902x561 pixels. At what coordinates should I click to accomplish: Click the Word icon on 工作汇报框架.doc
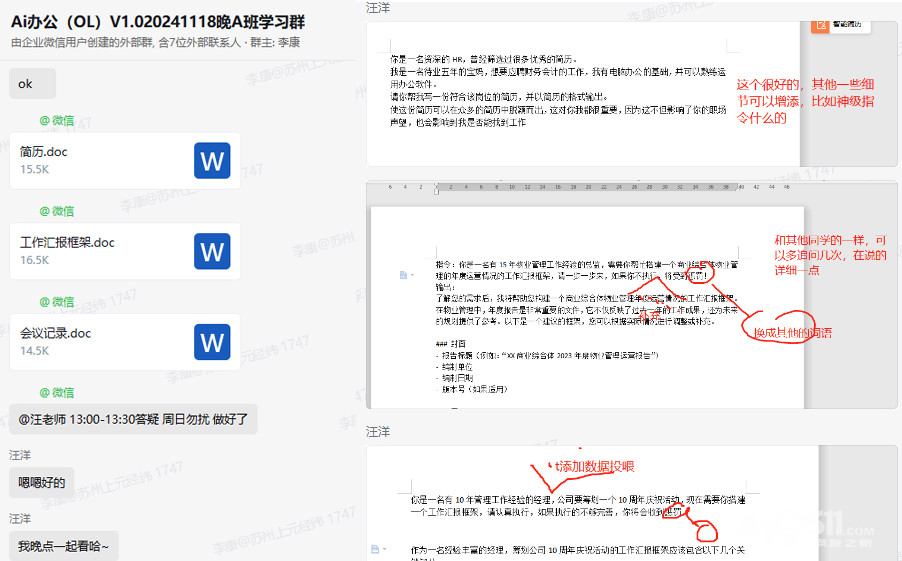[212, 251]
